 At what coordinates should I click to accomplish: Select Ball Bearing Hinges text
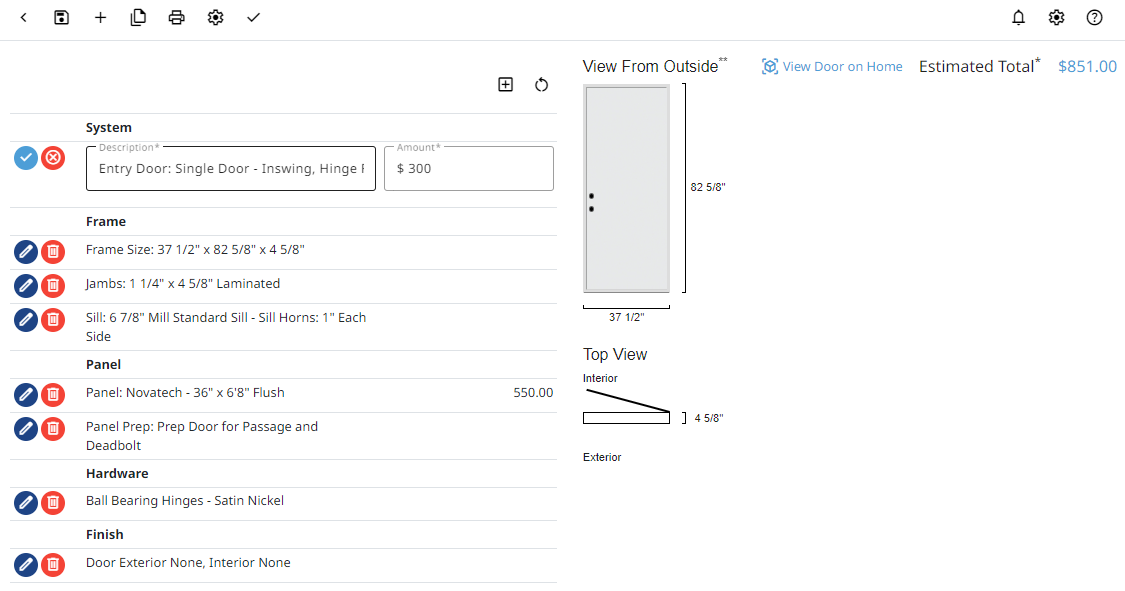tap(185, 501)
